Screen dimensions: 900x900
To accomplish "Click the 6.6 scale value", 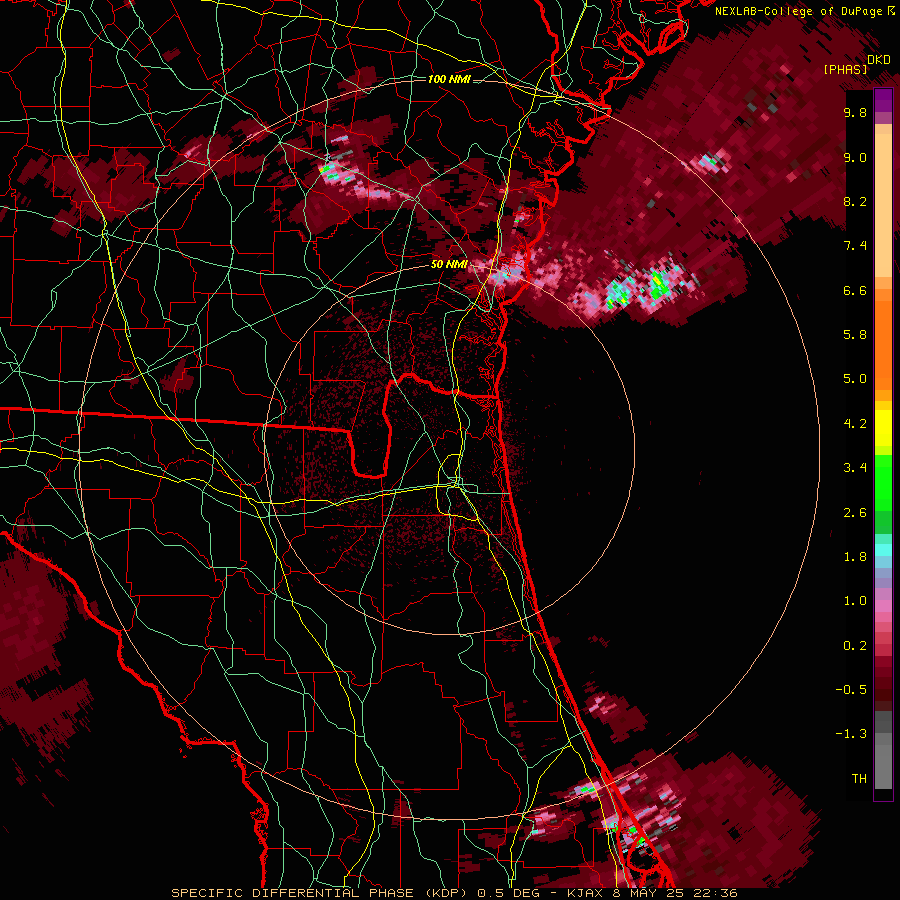I will 855,291.
